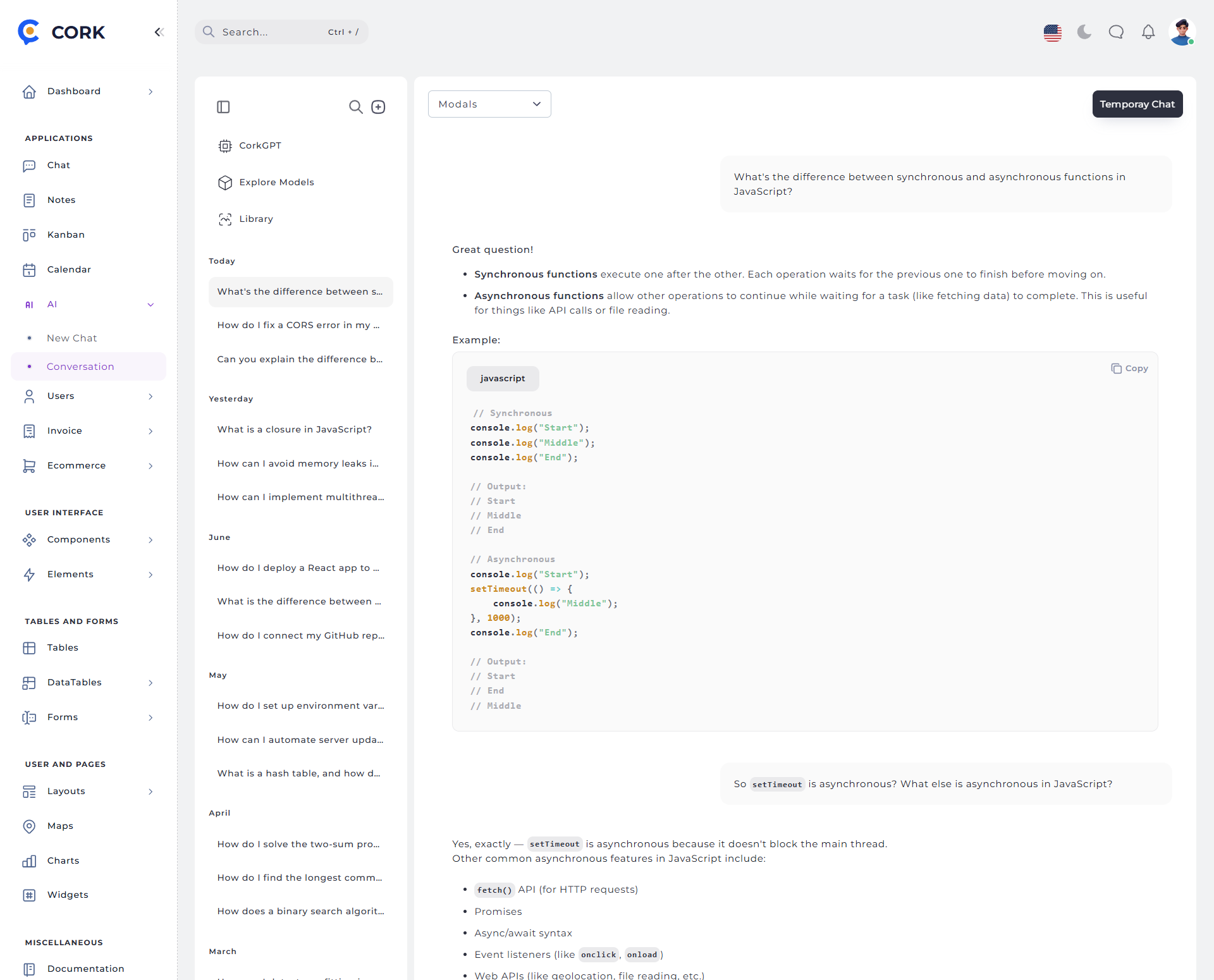Open the messages bubble icon in header
The height and width of the screenshot is (980, 1214).
[x=1116, y=32]
